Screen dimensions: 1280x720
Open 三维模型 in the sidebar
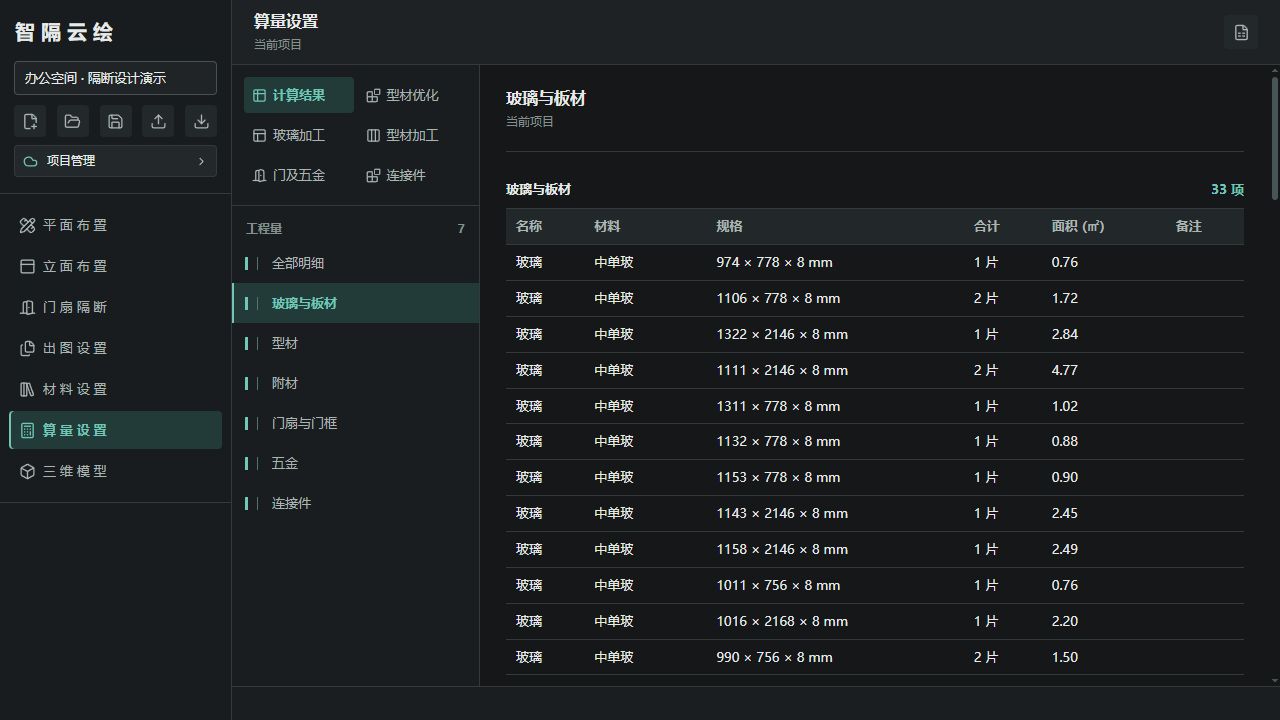pos(115,471)
